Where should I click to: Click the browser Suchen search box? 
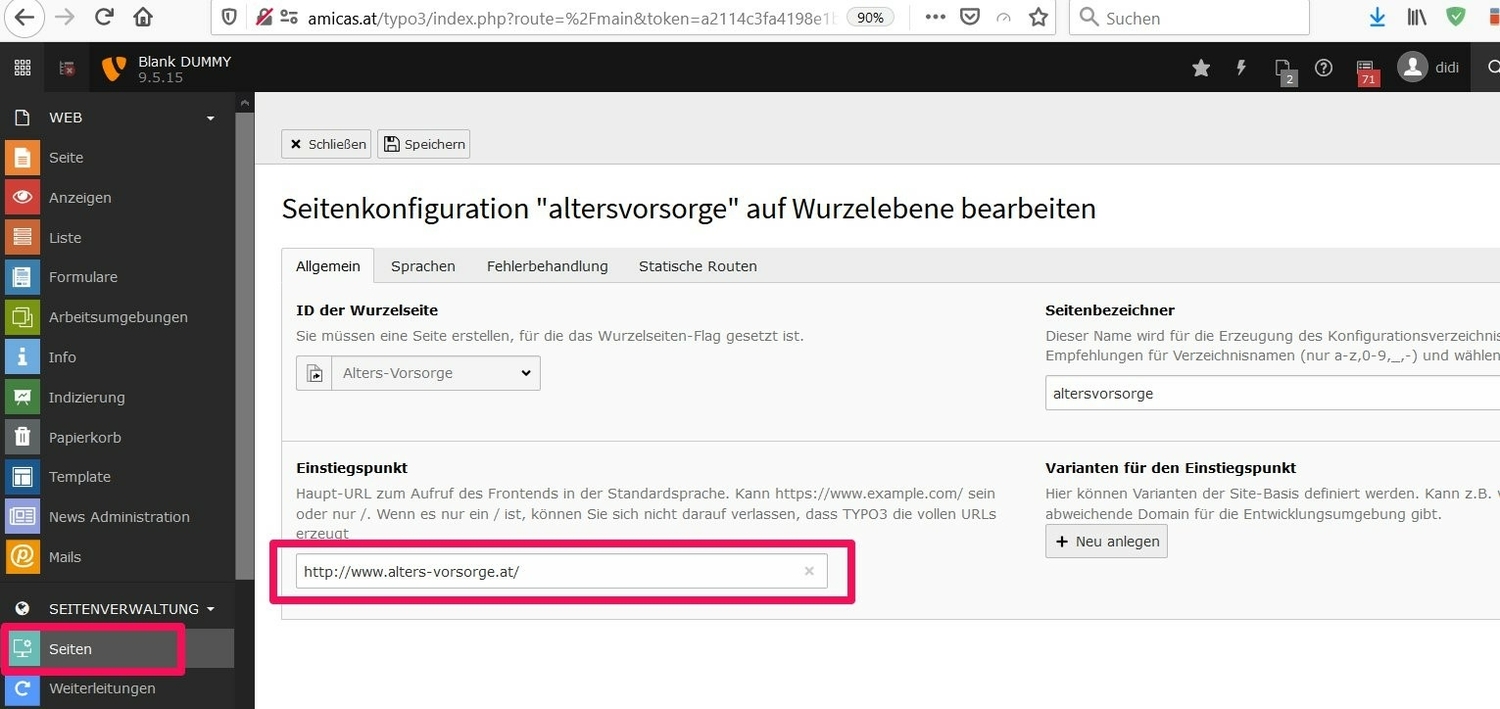1189,17
